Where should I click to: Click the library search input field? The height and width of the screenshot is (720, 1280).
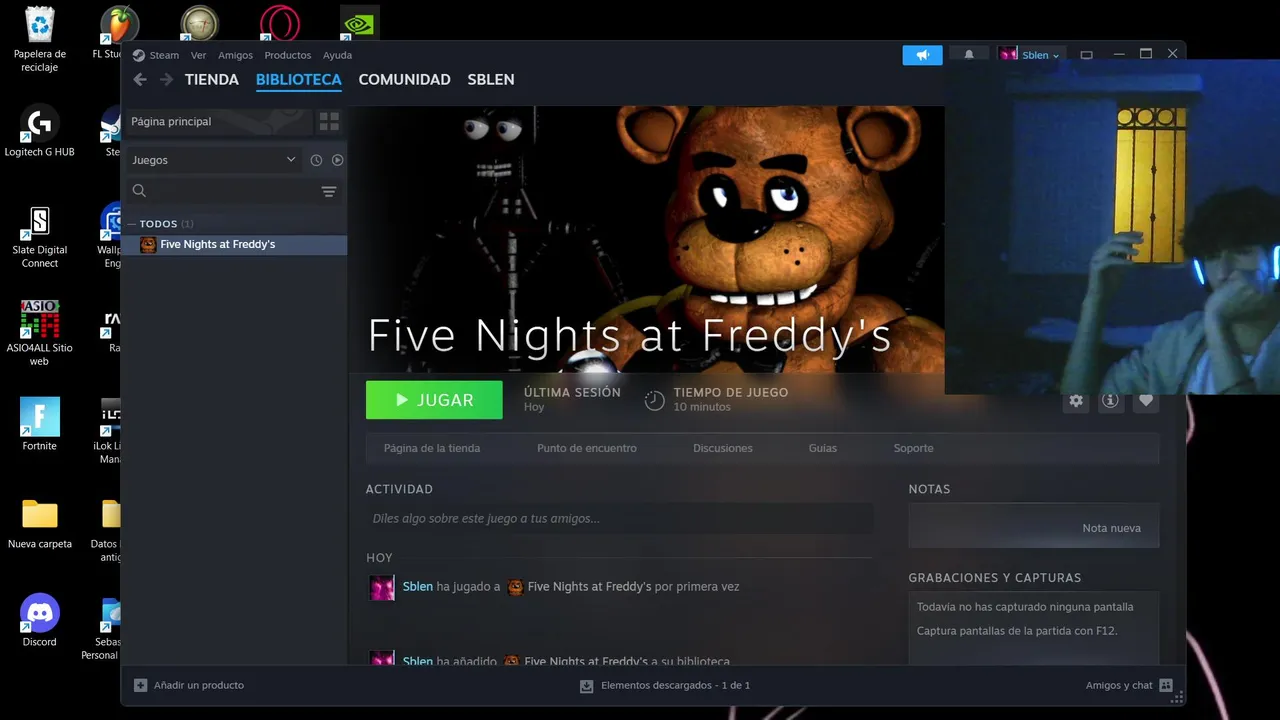234,191
